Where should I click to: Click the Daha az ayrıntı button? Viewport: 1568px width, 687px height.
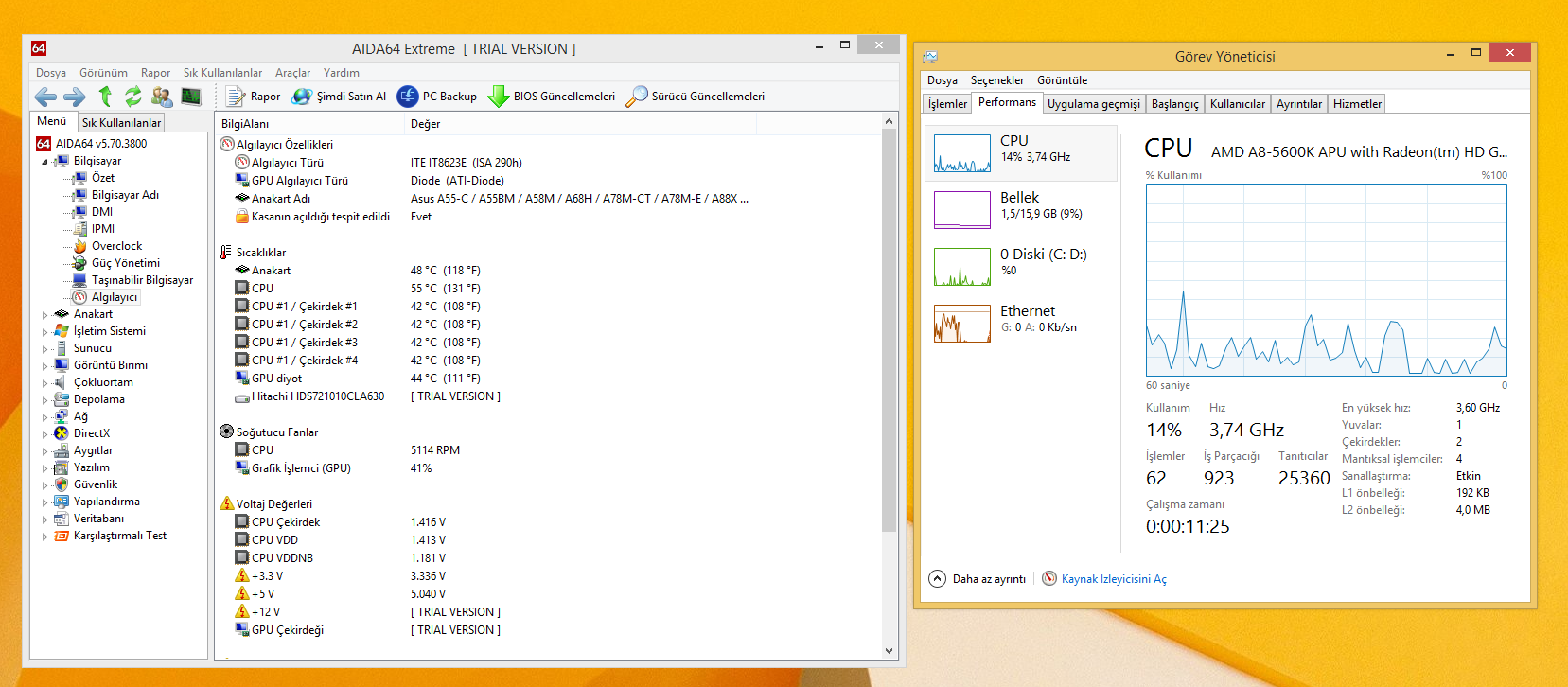pyautogui.click(x=978, y=579)
